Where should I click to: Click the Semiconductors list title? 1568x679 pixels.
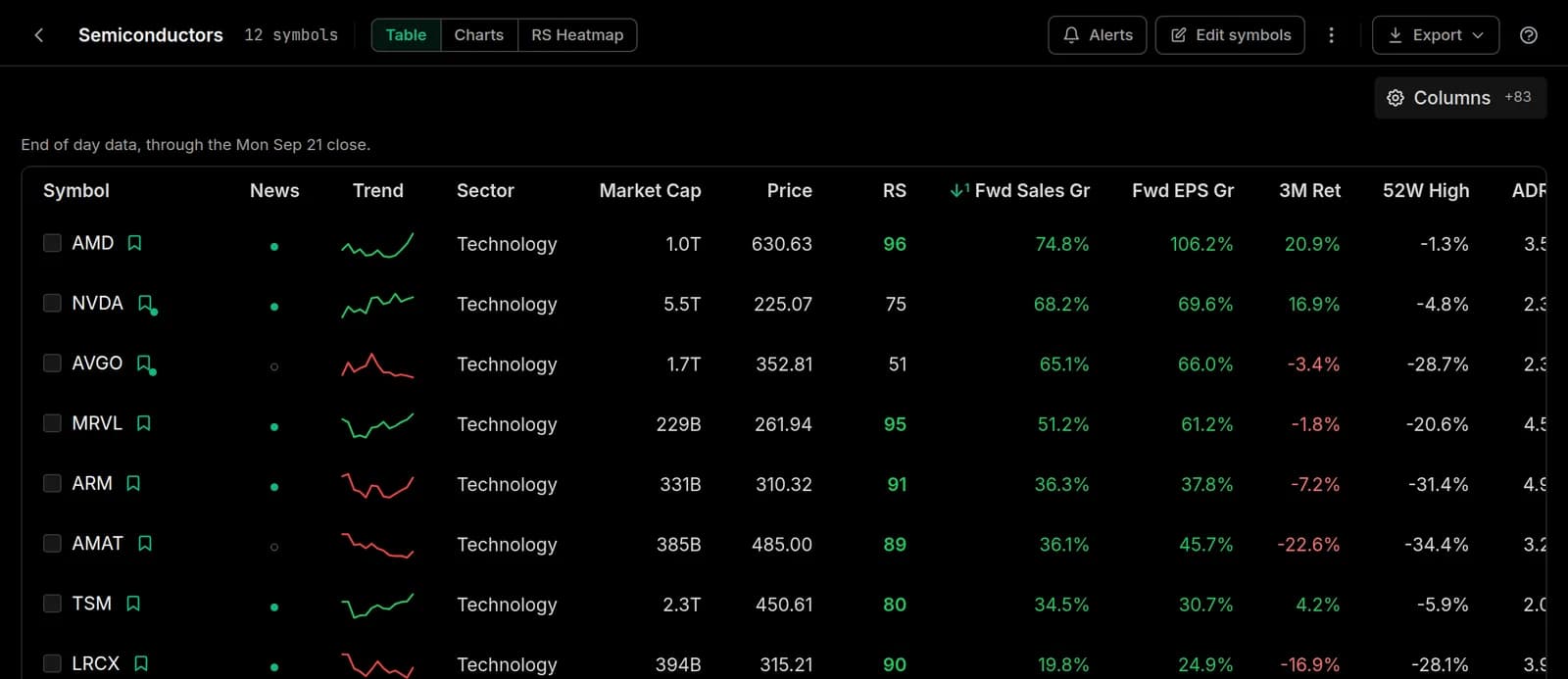click(x=151, y=35)
